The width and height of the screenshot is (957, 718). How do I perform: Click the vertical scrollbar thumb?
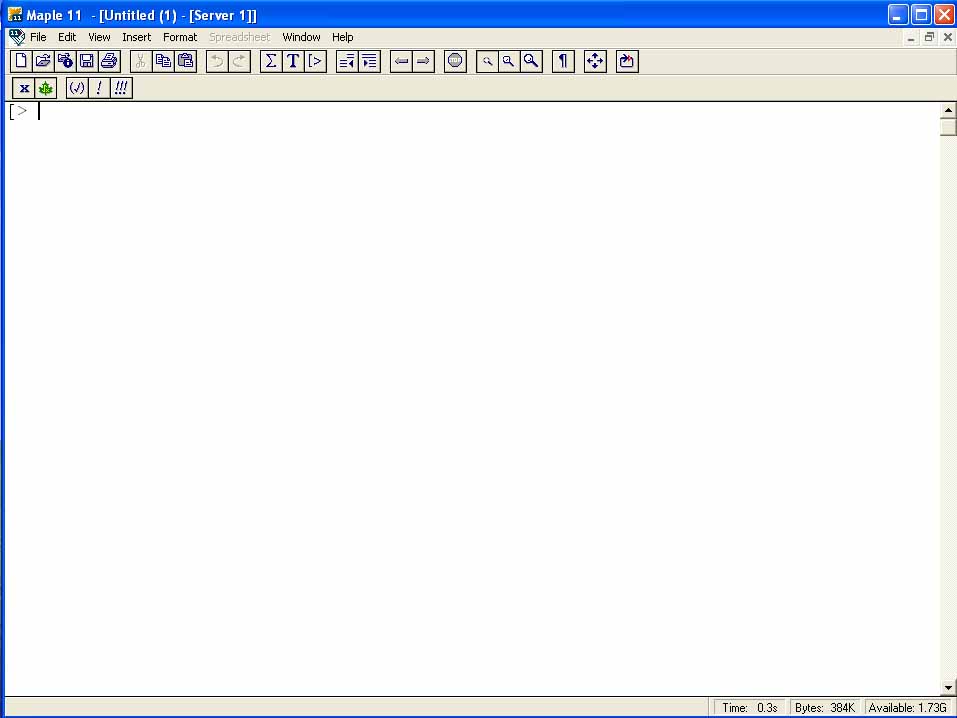click(948, 127)
